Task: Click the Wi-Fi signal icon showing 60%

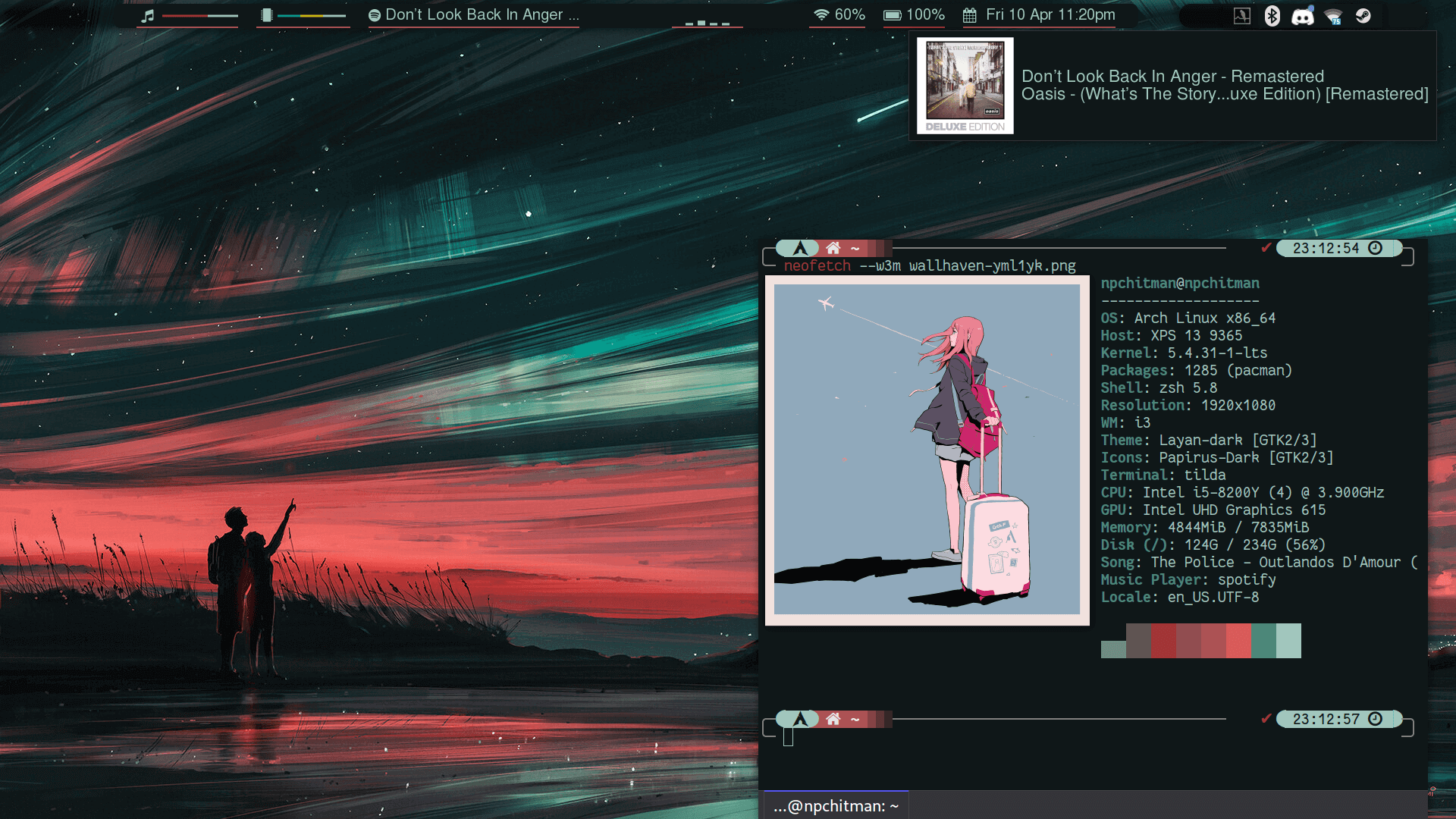Action: point(821,14)
